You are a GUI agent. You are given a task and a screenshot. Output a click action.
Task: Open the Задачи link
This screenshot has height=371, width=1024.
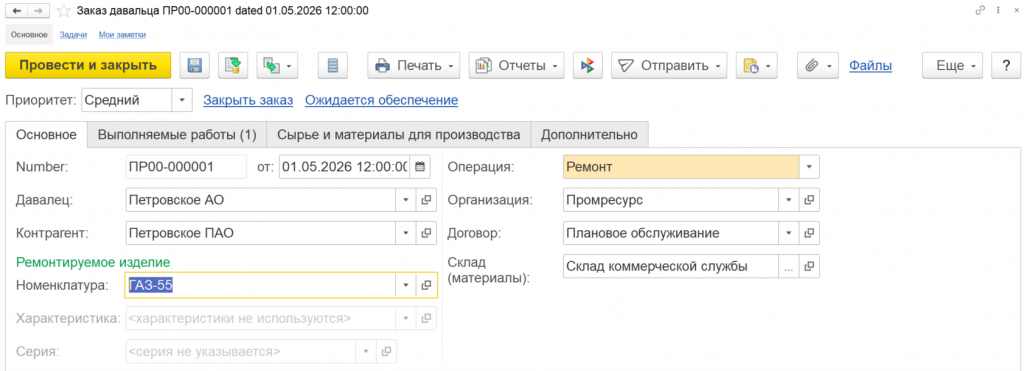pos(73,35)
